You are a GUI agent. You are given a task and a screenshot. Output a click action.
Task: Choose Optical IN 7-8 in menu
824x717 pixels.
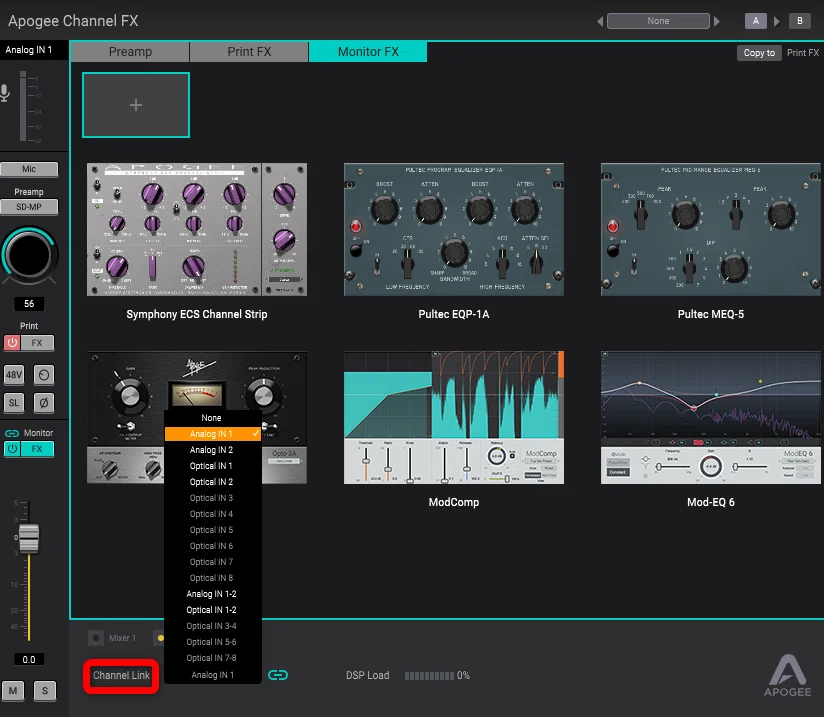tap(213, 658)
